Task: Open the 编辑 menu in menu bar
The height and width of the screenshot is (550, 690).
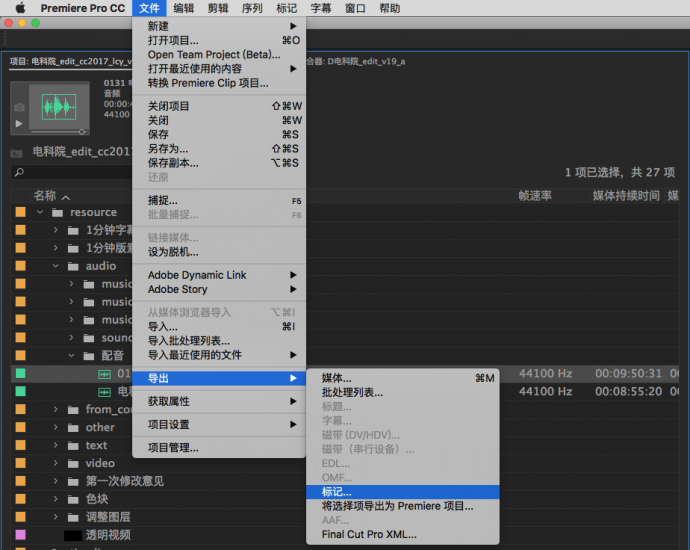Action: [184, 8]
